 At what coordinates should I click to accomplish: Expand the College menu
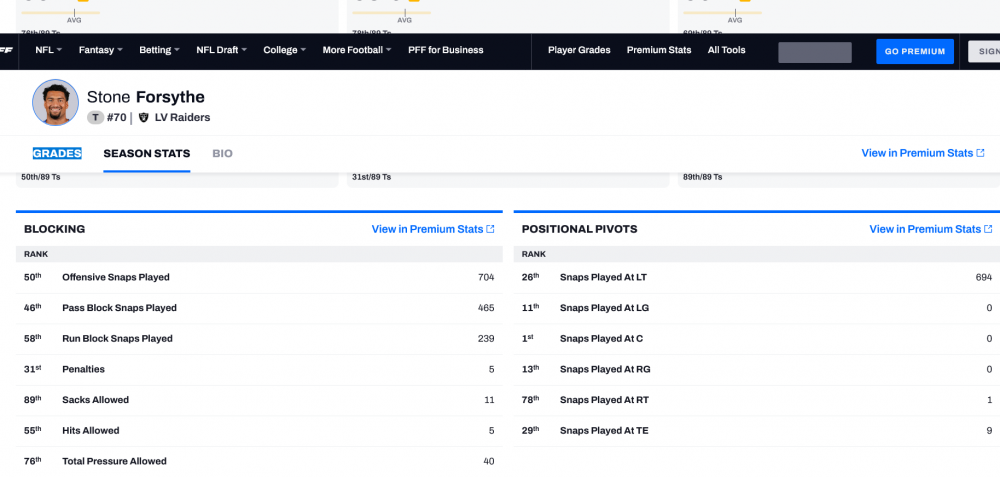click(285, 50)
